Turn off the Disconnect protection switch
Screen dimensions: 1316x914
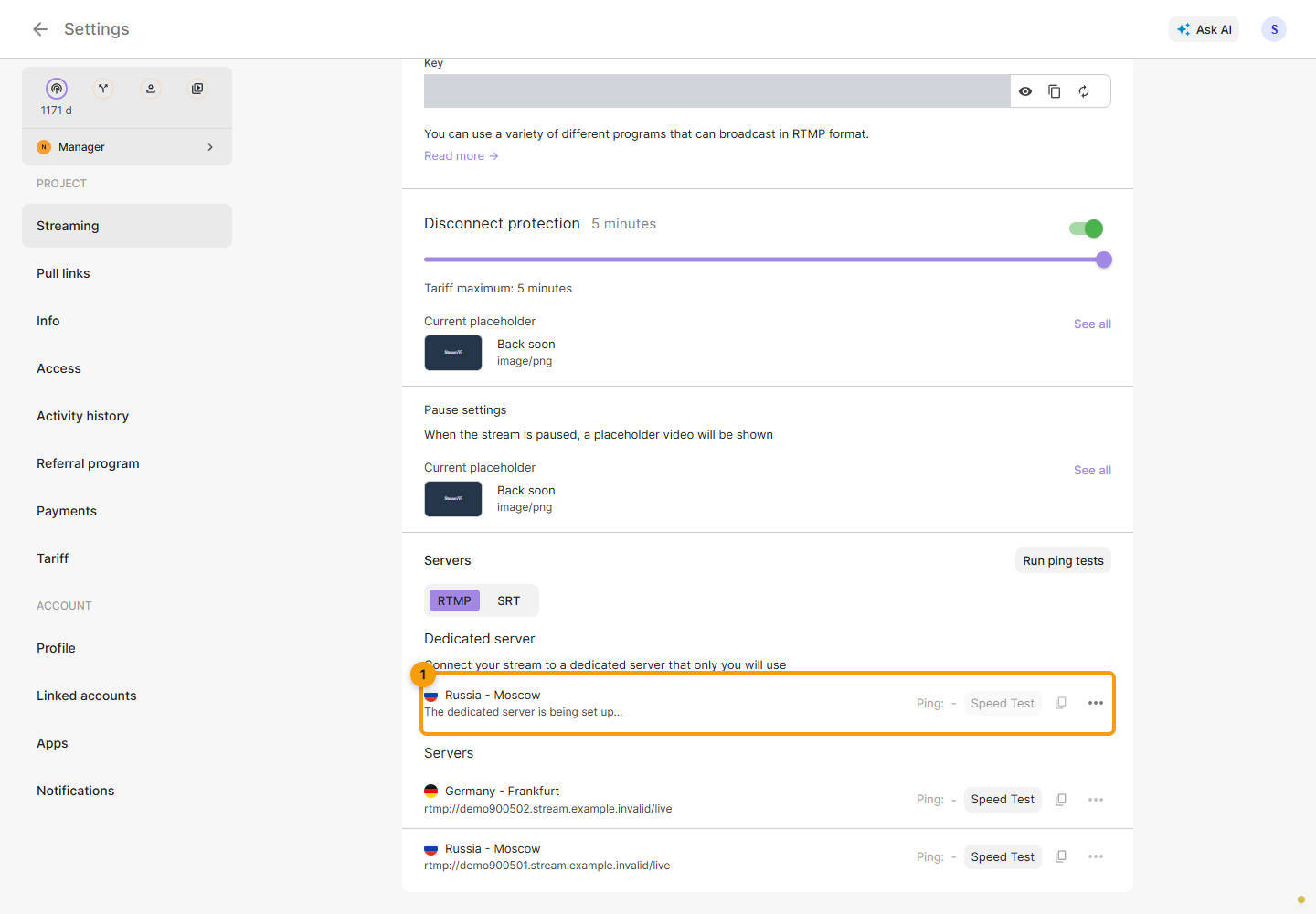1087,228
